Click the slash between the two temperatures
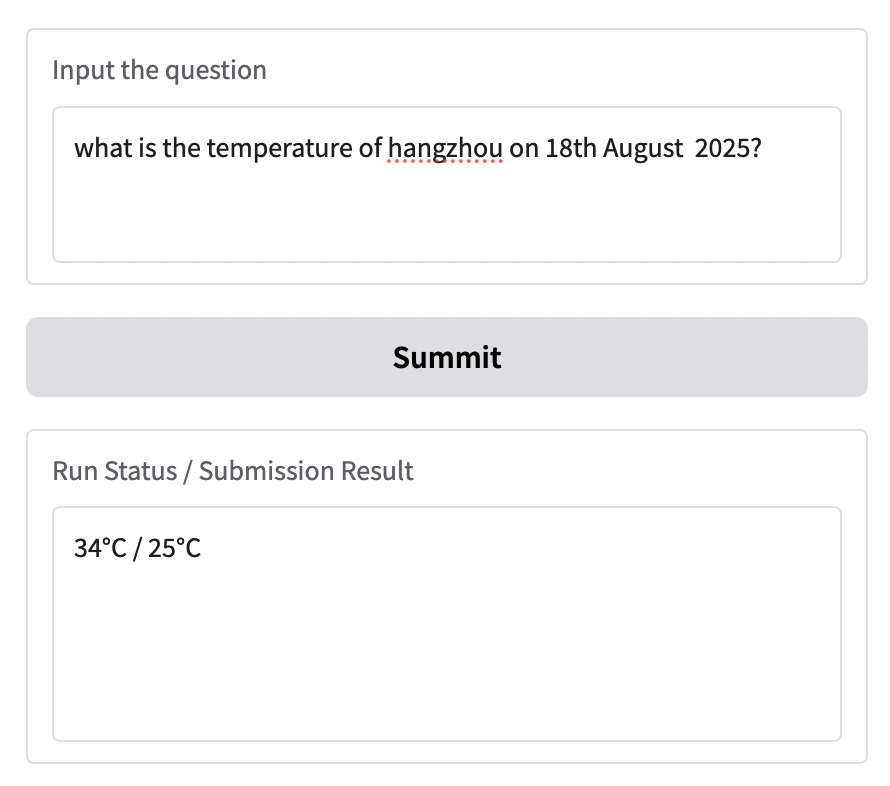The image size is (890, 786). click(138, 548)
